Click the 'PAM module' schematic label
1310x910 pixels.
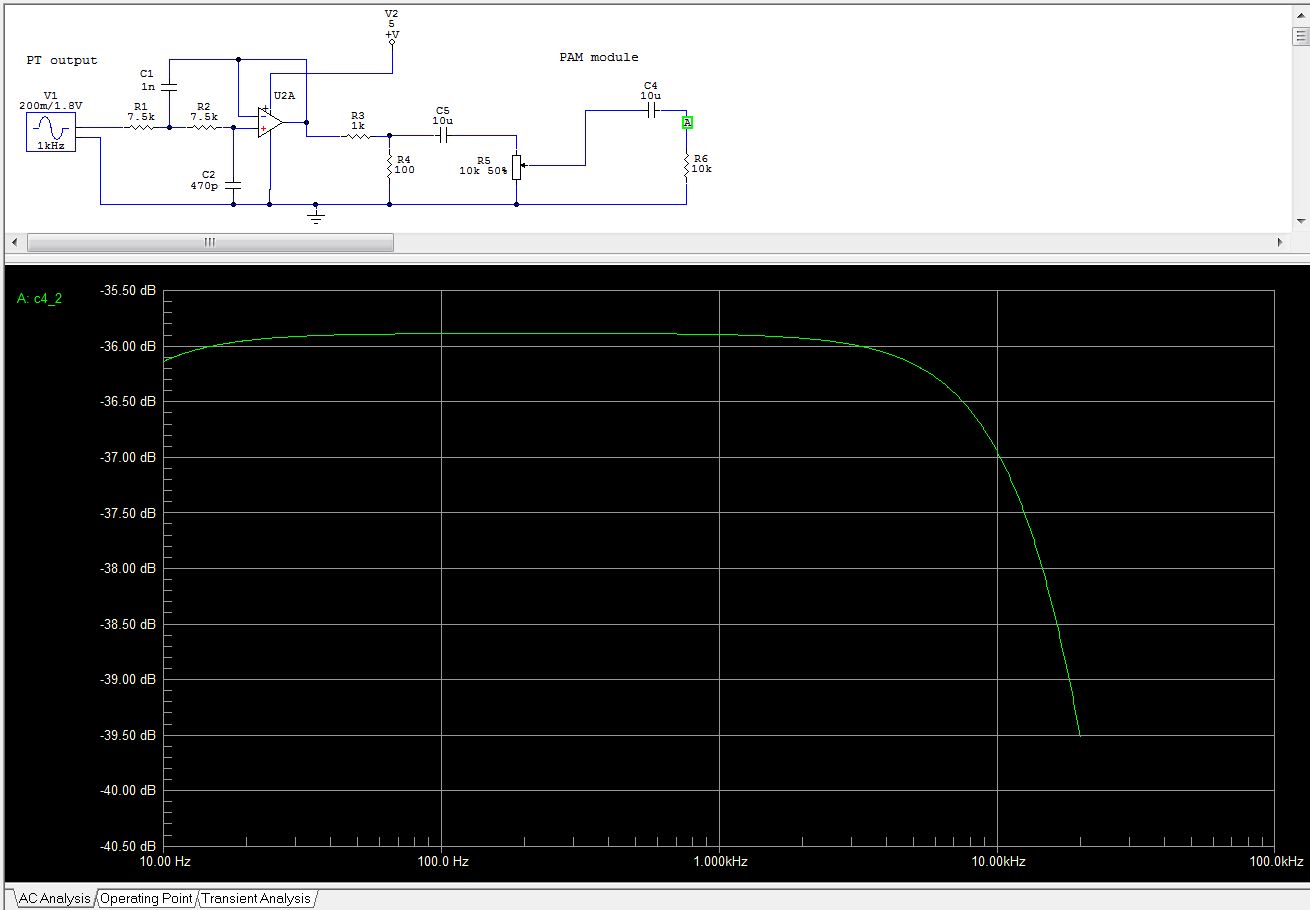[x=599, y=57]
